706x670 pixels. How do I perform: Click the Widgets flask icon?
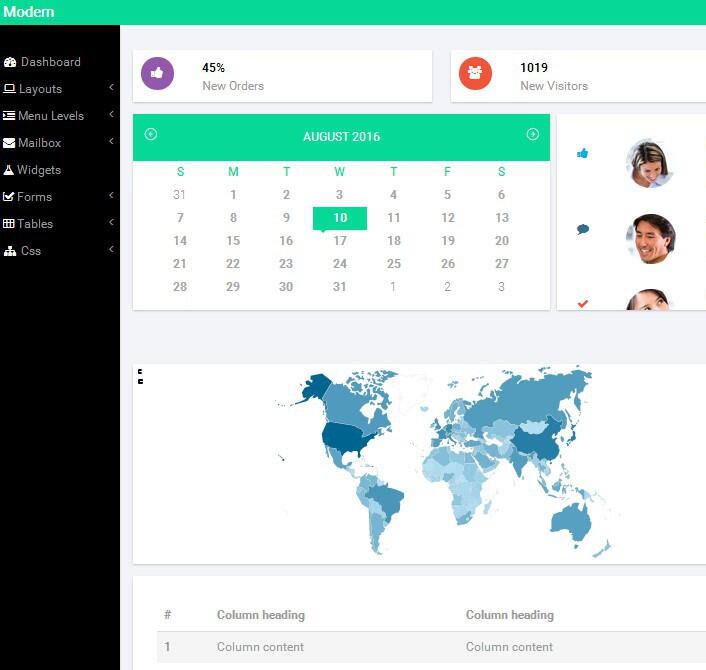pos(9,170)
